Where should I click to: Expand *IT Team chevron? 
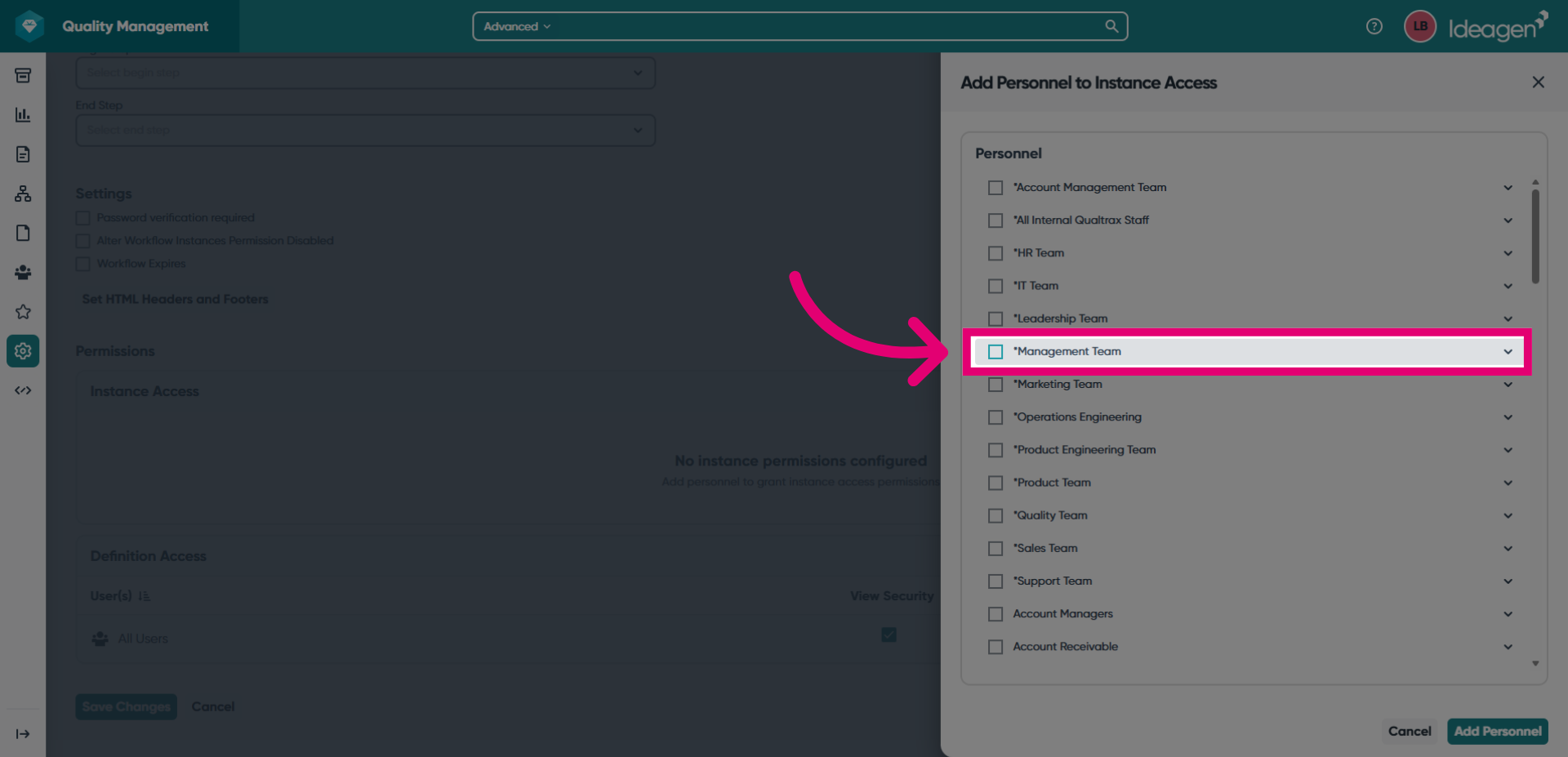click(1508, 286)
